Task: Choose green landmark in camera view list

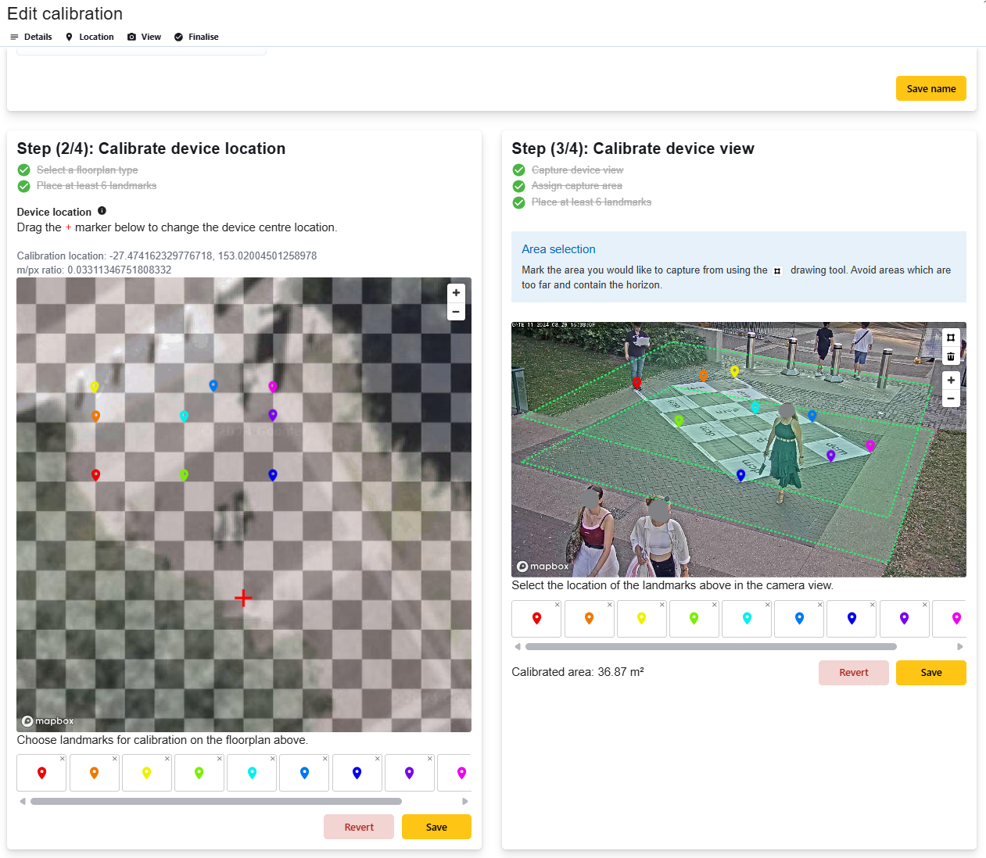Action: point(694,618)
